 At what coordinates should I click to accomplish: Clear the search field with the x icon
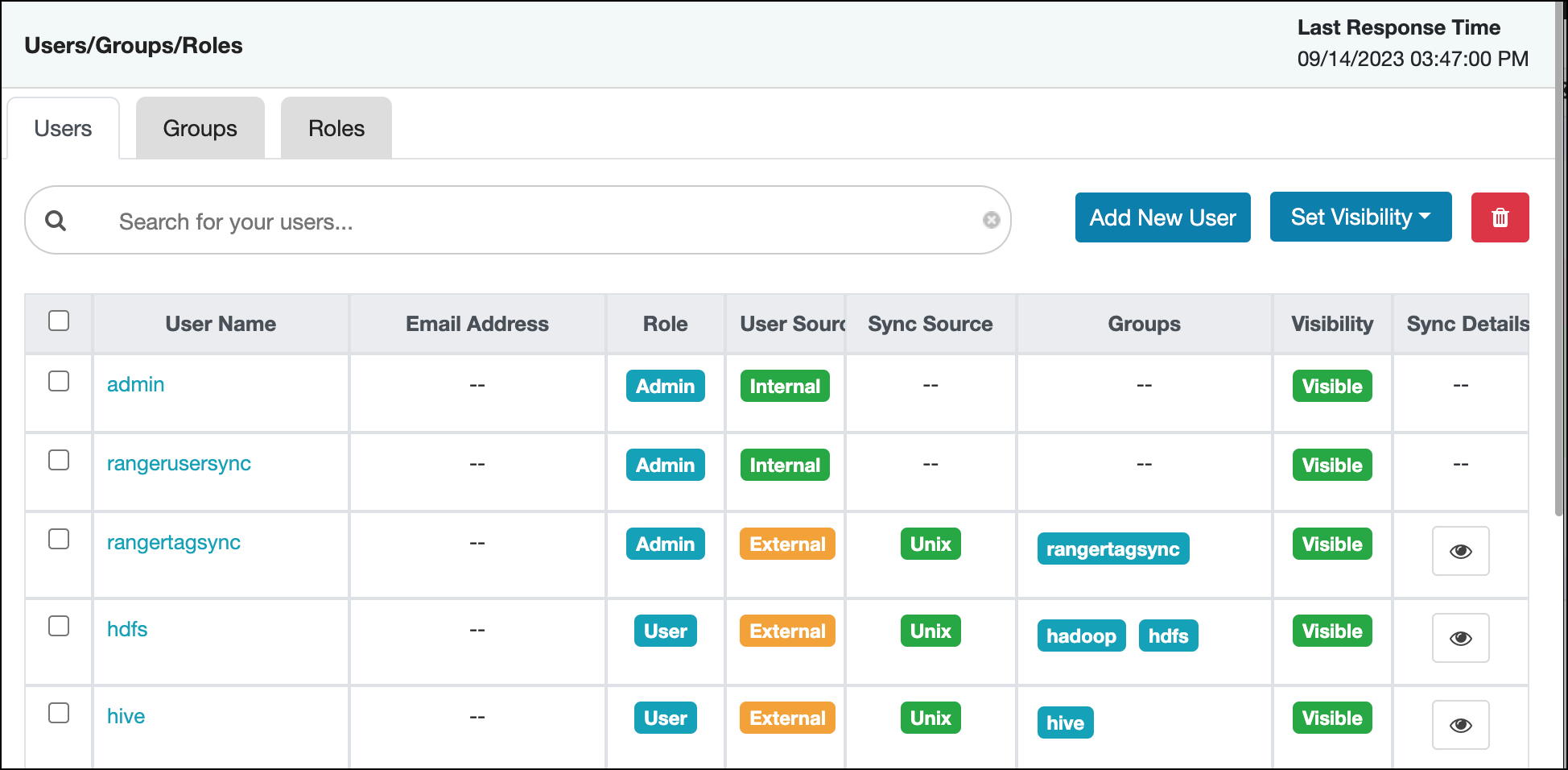point(992,220)
